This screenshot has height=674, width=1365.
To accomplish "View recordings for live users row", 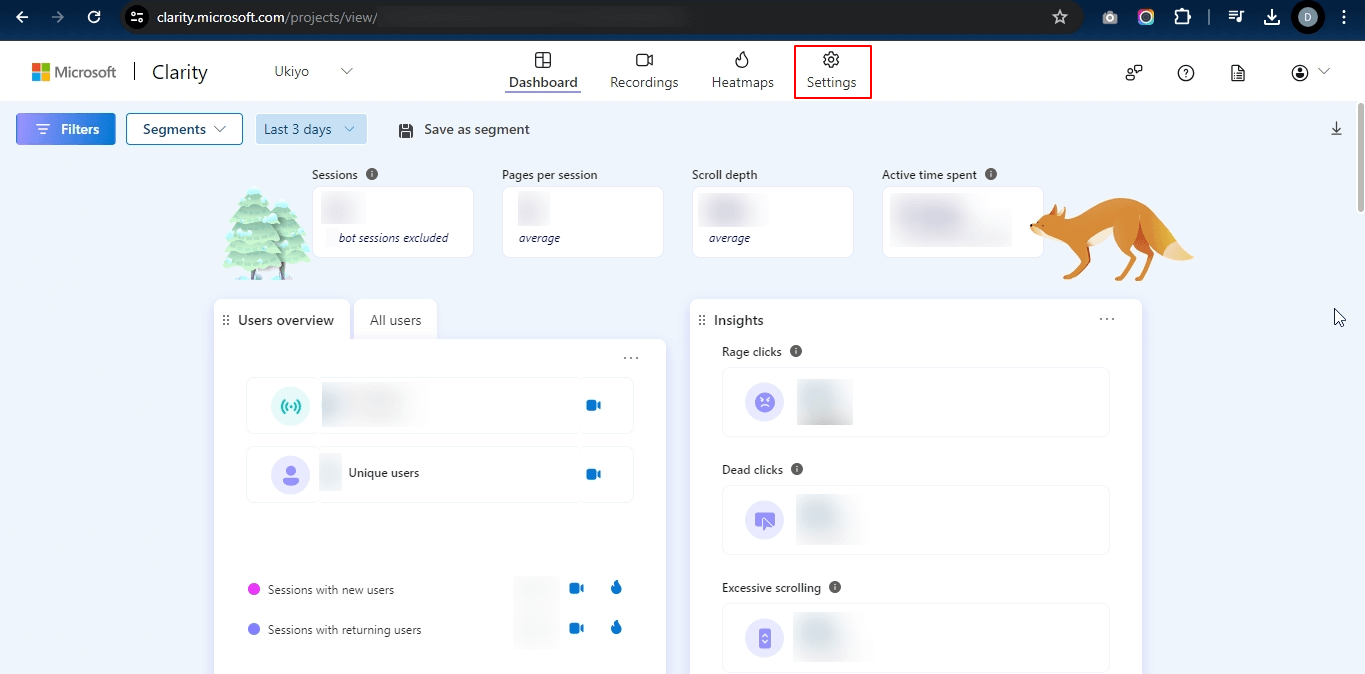I will [x=593, y=405].
